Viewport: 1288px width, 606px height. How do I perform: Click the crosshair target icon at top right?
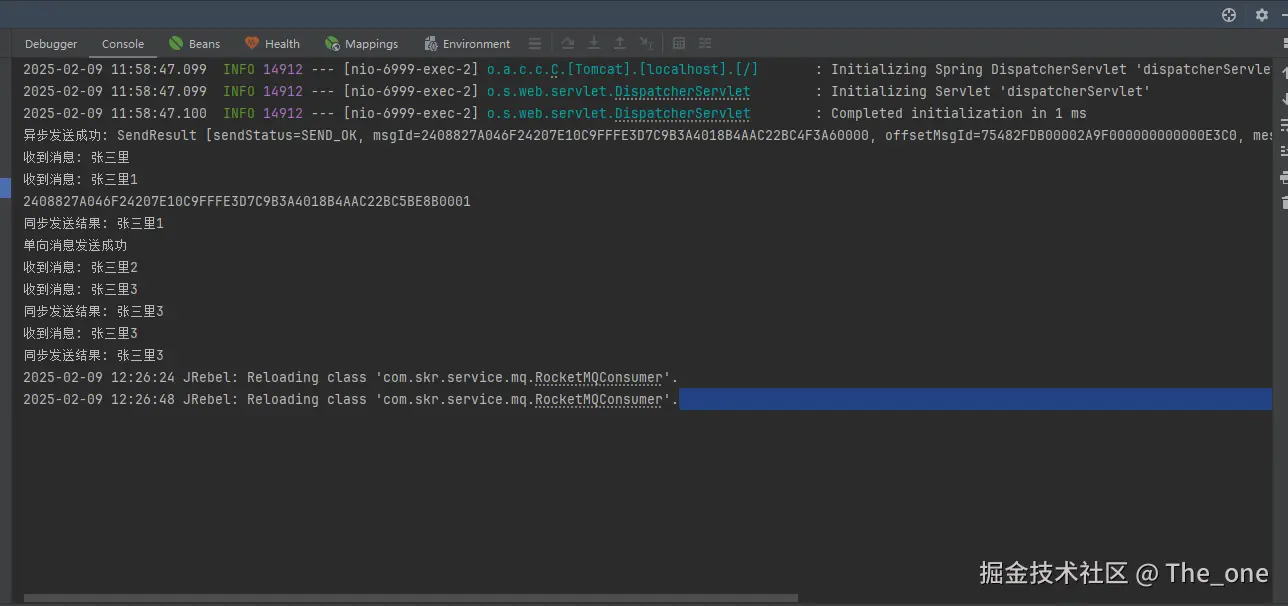pos(1230,15)
